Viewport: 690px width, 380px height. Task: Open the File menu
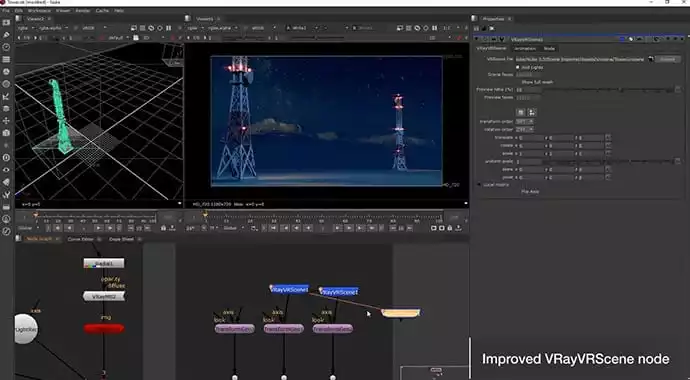tap(6, 11)
